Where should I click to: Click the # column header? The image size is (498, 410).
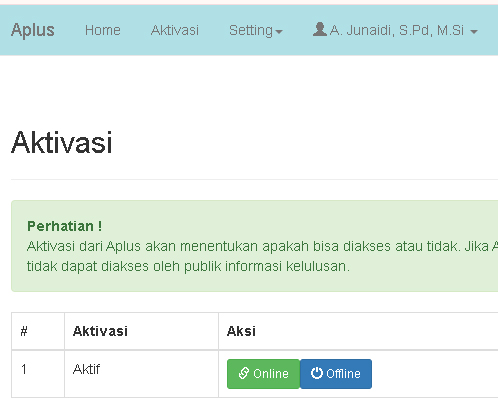(24, 331)
